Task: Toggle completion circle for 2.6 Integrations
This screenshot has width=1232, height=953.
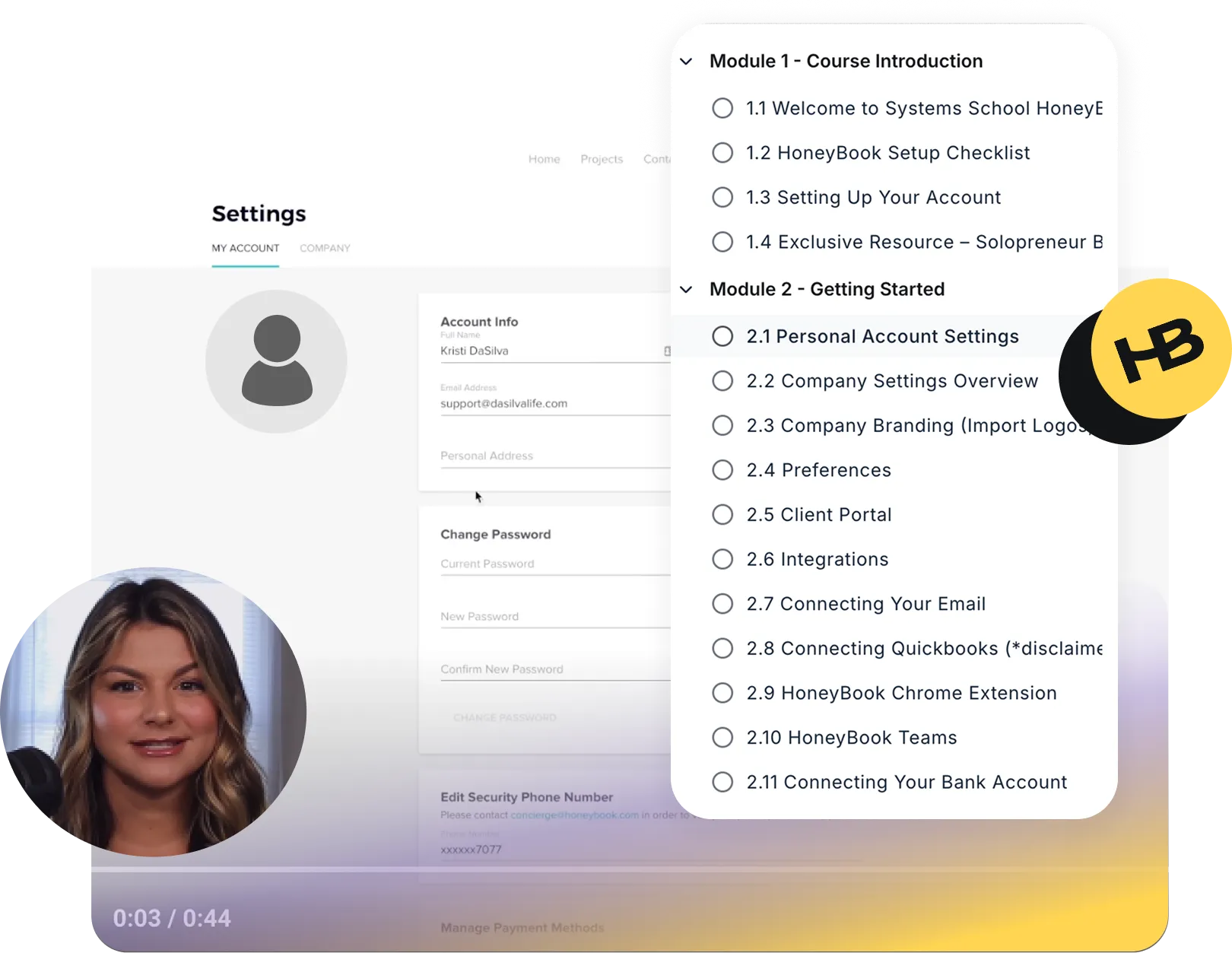Action: (x=722, y=559)
